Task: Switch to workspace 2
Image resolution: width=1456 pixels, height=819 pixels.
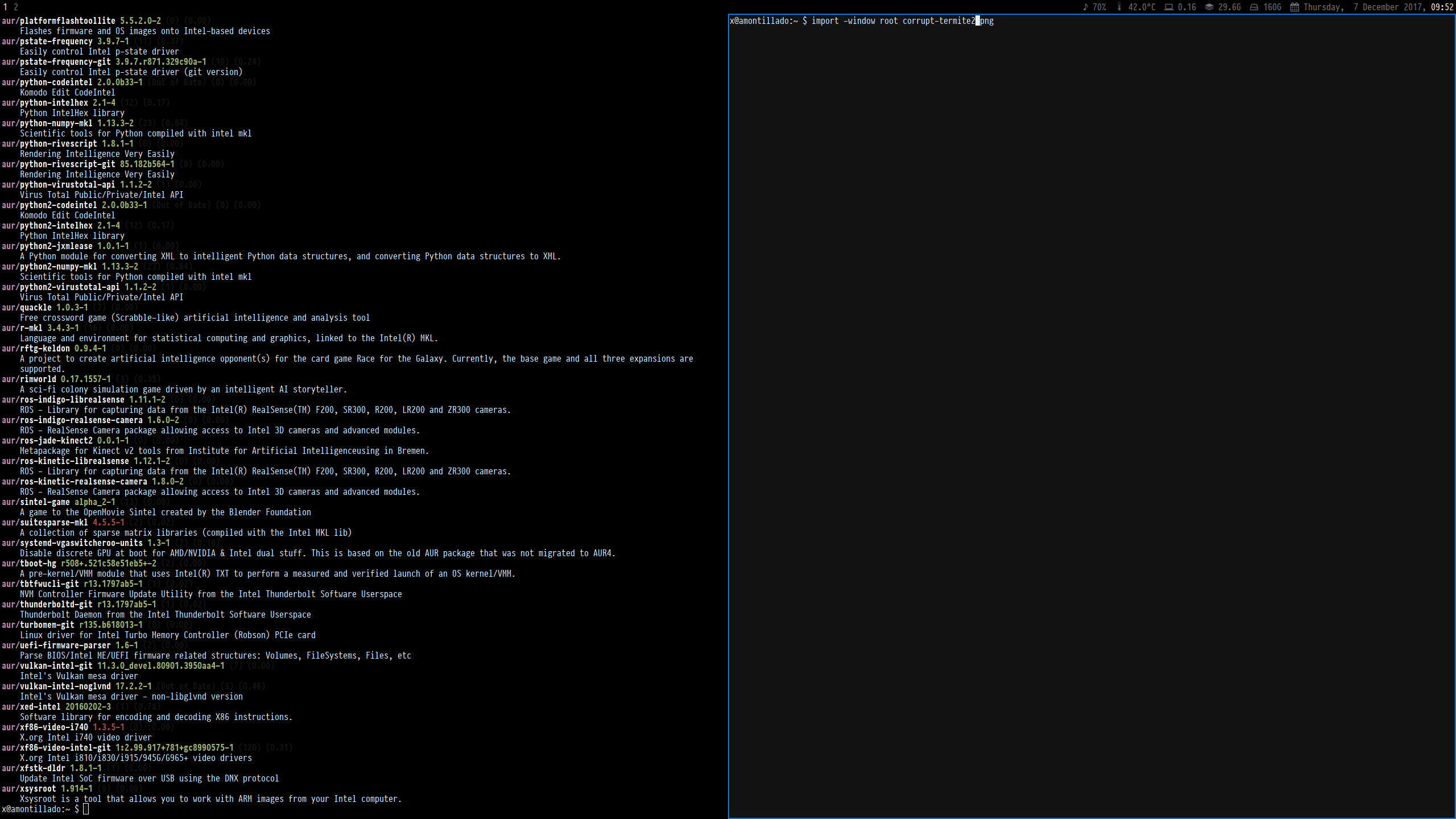Action: click(x=16, y=7)
